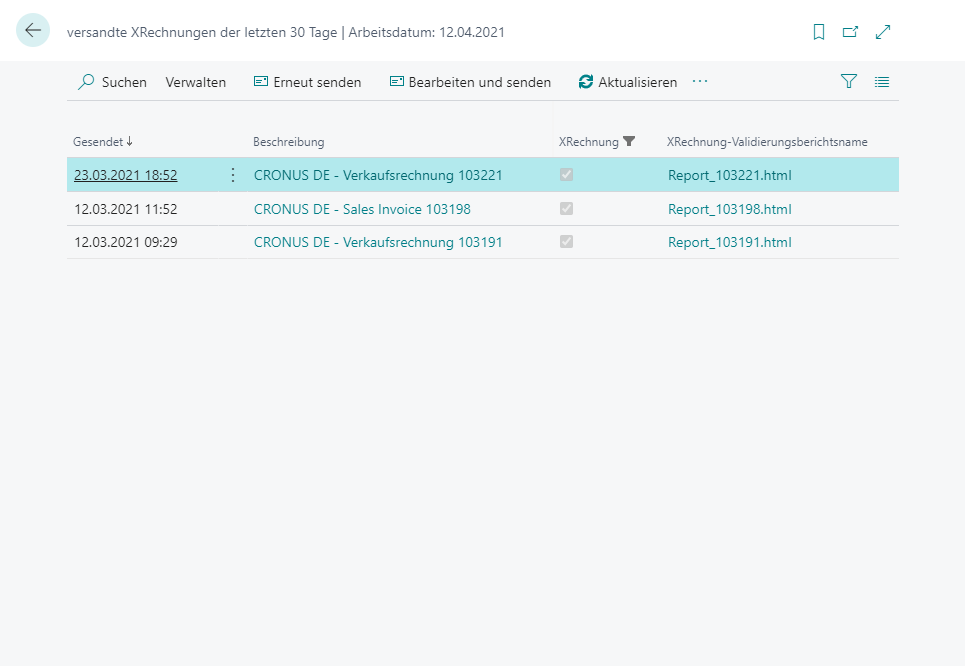Expand the page to full width
The image size is (965, 666).
[883, 32]
